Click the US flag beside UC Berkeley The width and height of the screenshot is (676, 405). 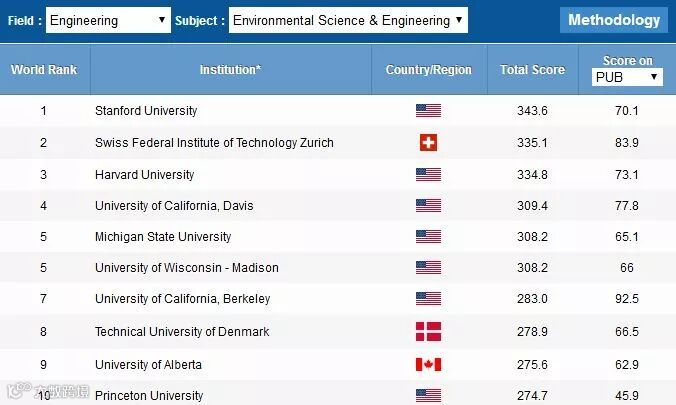[428, 298]
